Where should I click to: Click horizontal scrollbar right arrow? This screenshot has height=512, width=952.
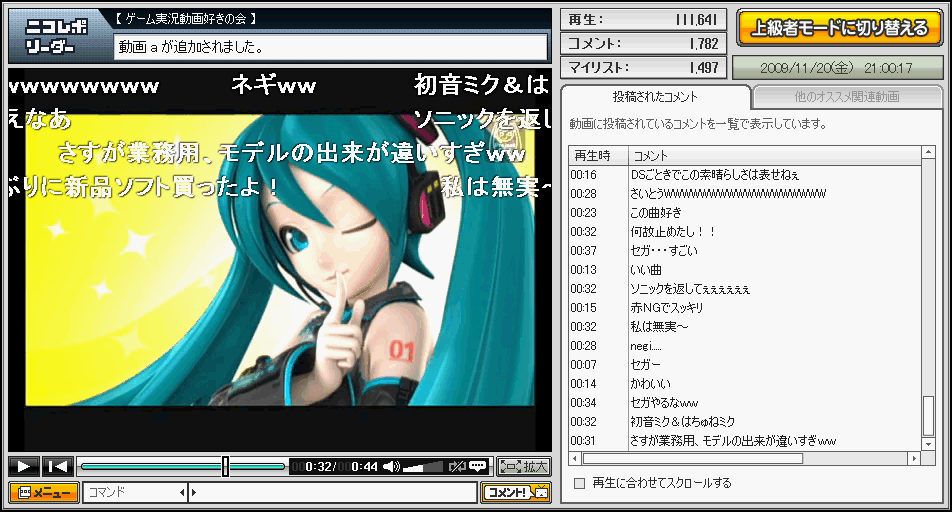[x=914, y=459]
